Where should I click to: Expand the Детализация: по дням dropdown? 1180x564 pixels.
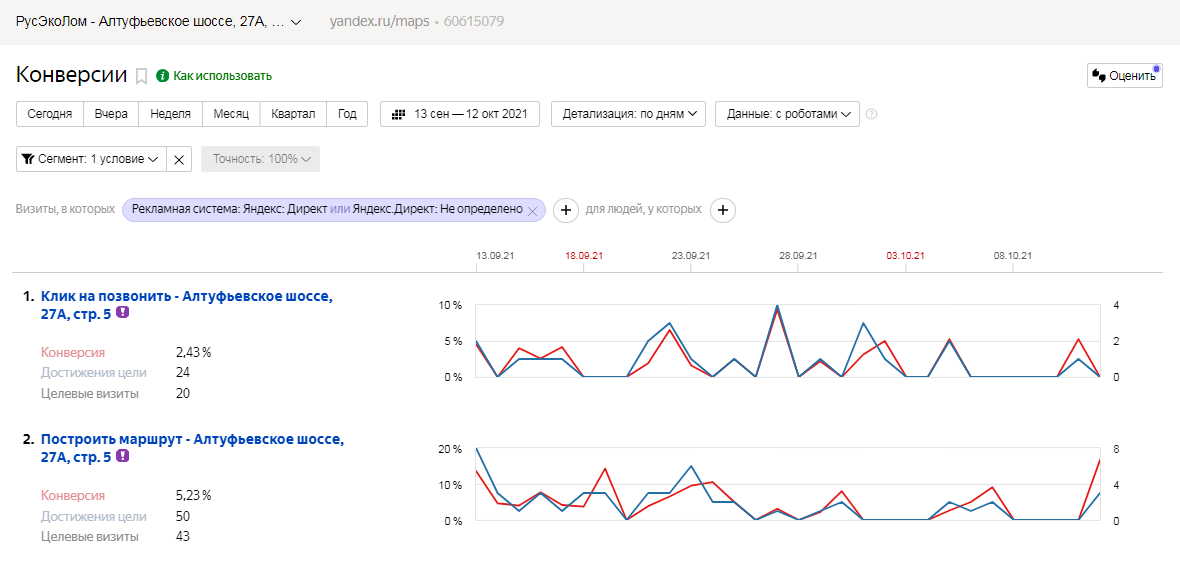628,114
